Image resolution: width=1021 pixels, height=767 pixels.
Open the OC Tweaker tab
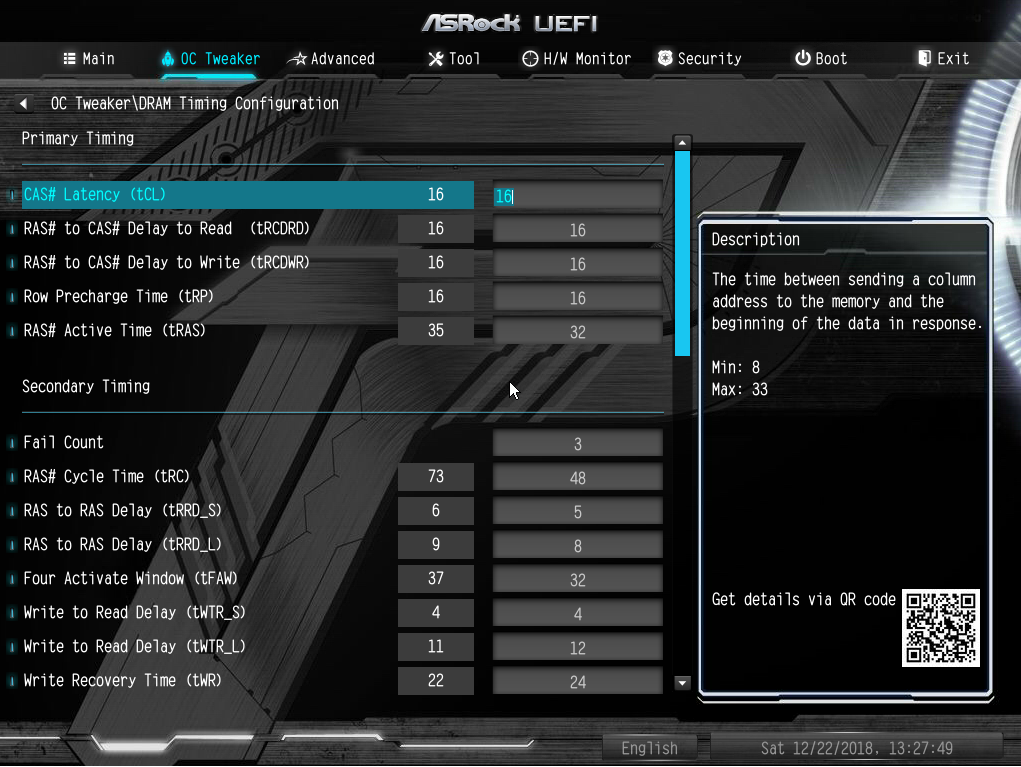(x=210, y=59)
